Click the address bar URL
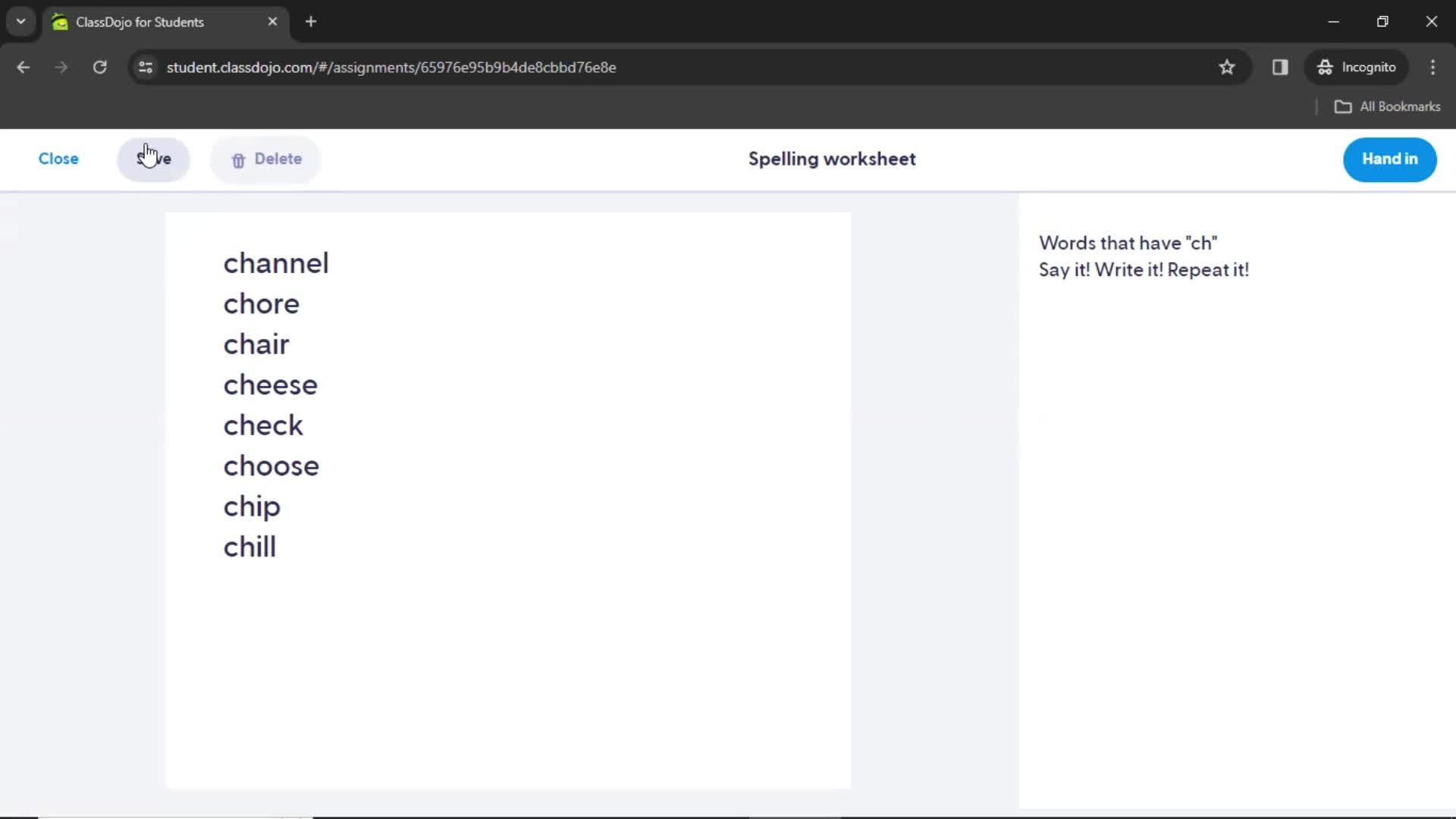 (392, 67)
